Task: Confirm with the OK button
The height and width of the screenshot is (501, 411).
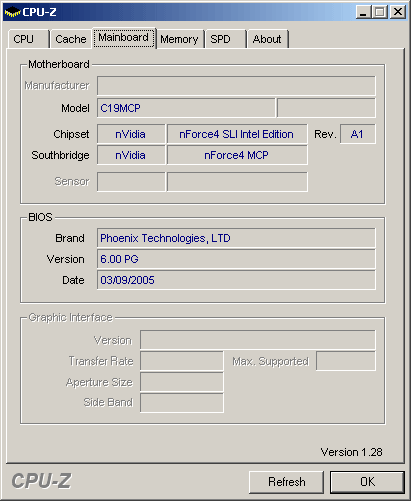Action: pos(367,482)
